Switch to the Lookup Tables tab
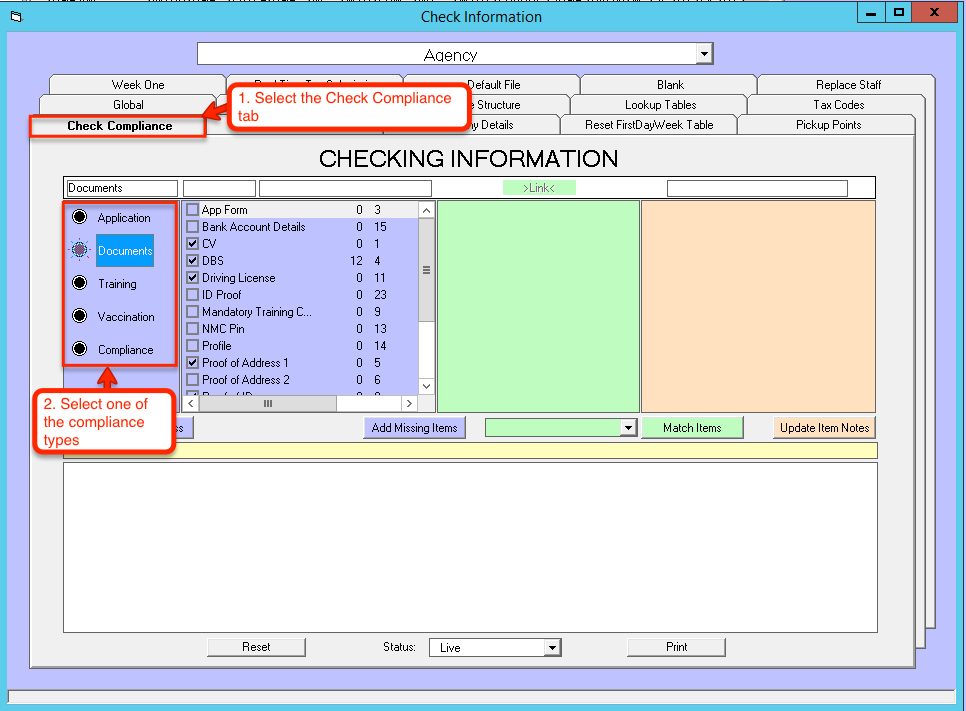This screenshot has width=966, height=711. pos(660,105)
